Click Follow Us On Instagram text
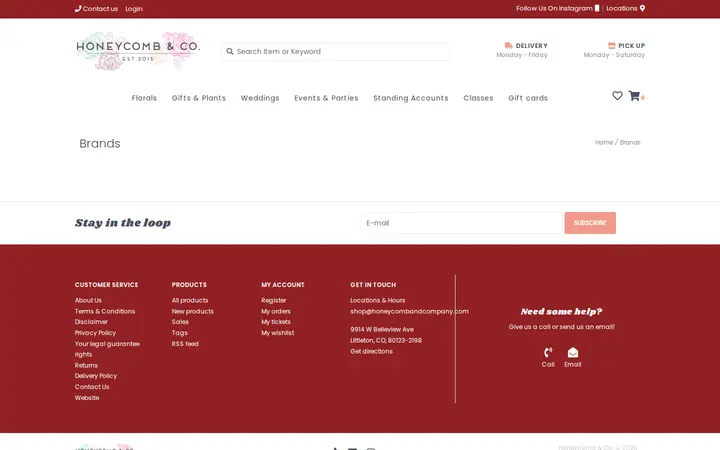This screenshot has height=450, width=720. [x=554, y=8]
